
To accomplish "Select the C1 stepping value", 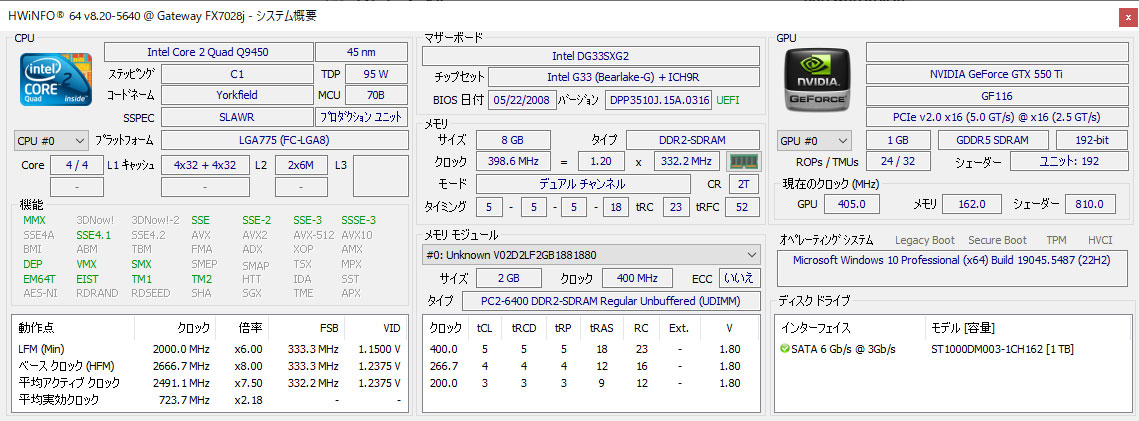I will 237,74.
